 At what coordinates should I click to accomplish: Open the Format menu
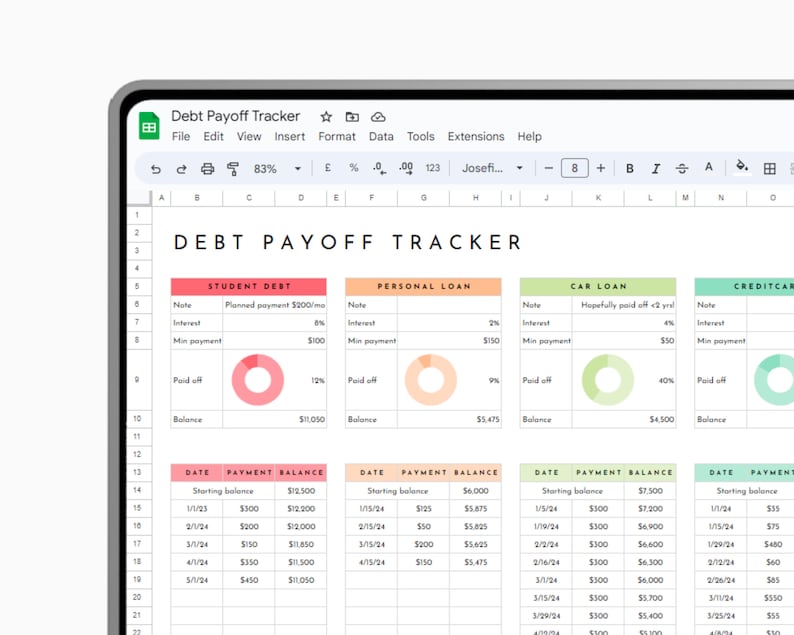coord(337,137)
